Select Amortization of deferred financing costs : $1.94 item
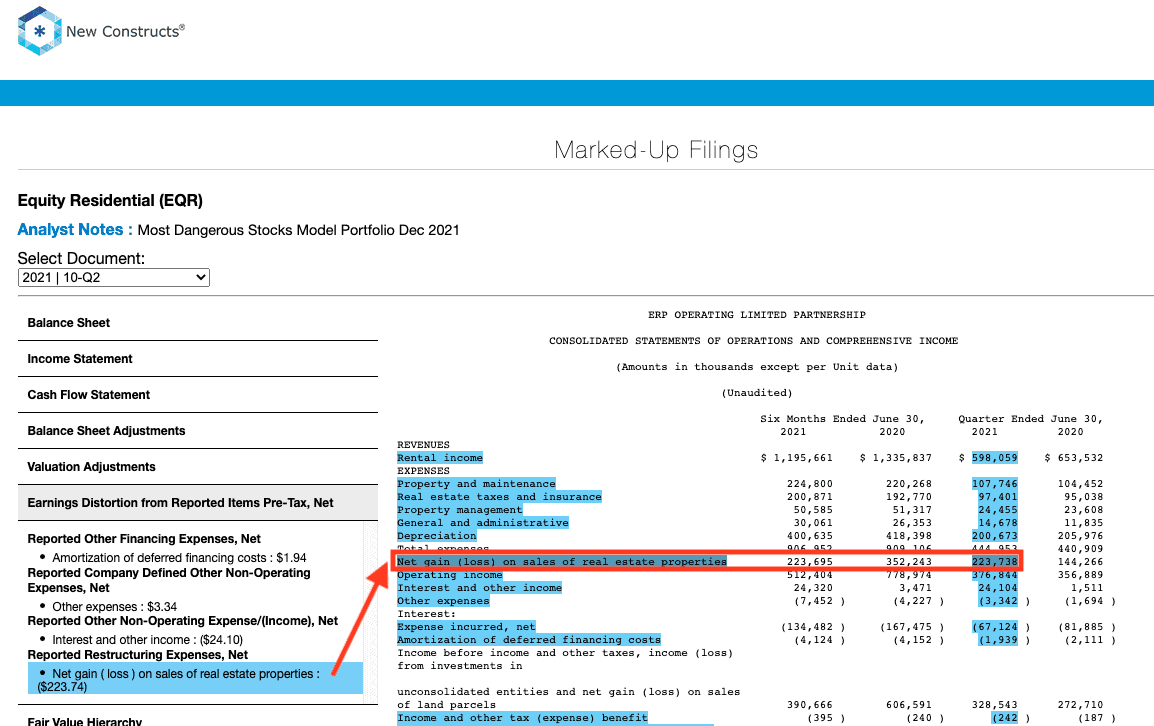Screen dimensions: 1154x726 point(179,557)
